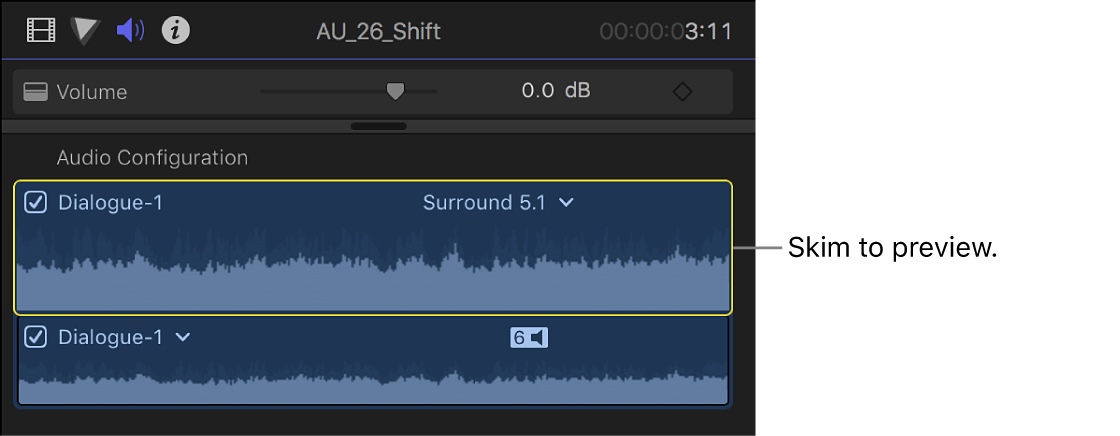
Task: Click the Volume parameter label
Action: pyautogui.click(x=92, y=92)
